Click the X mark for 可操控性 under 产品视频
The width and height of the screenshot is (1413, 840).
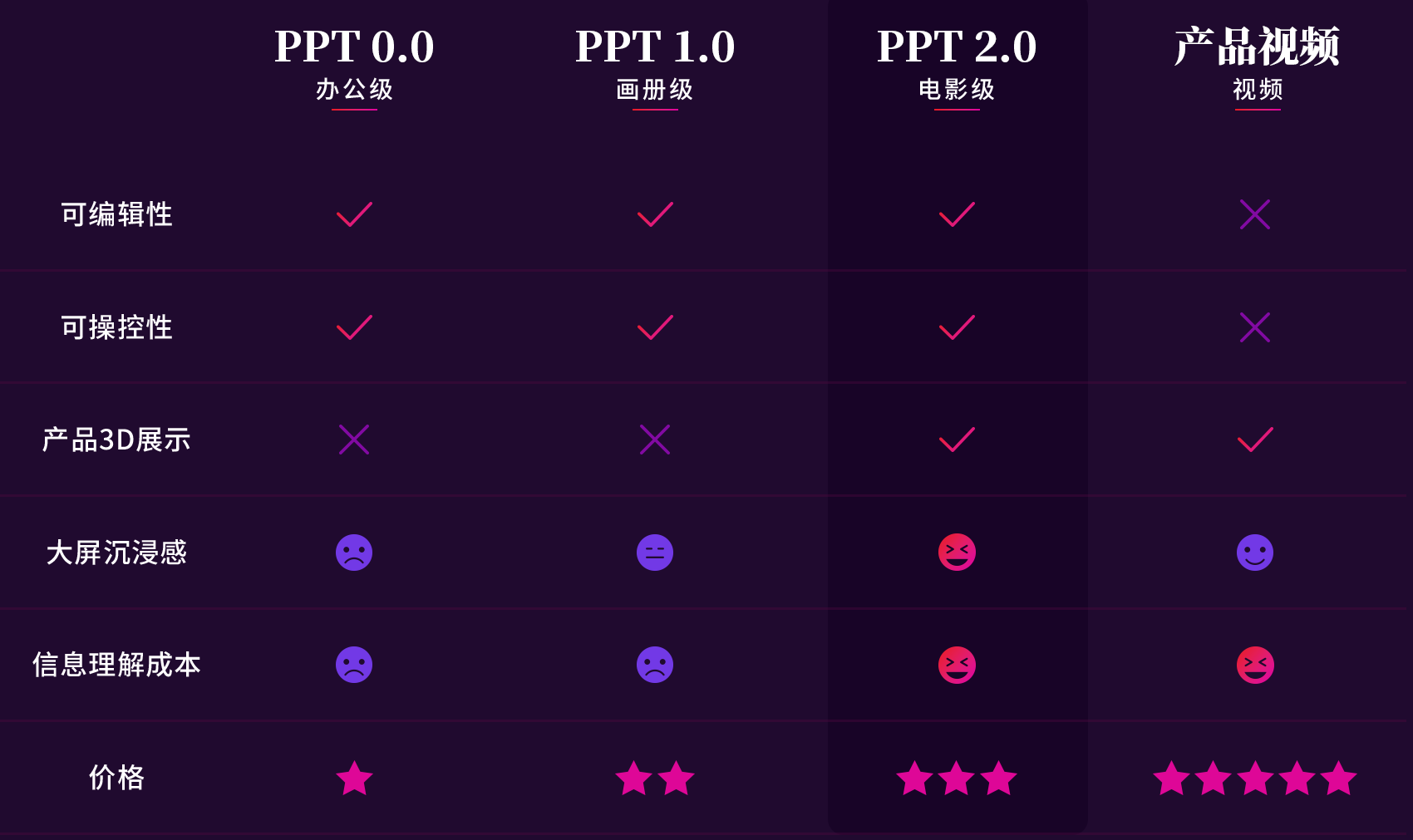pyautogui.click(x=1255, y=327)
